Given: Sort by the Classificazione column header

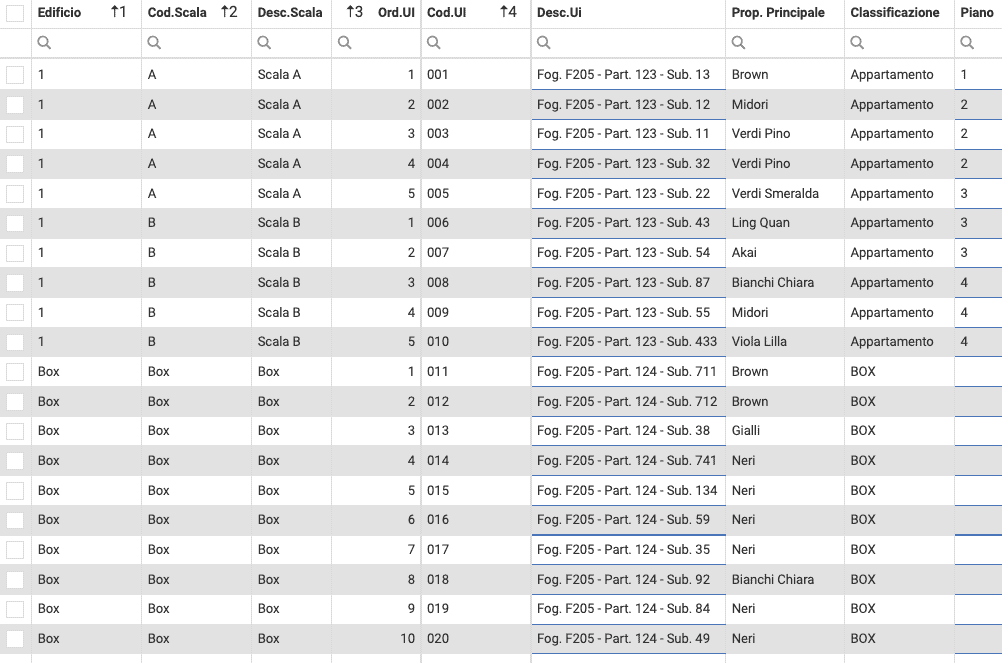Looking at the screenshot, I should 895,12.
